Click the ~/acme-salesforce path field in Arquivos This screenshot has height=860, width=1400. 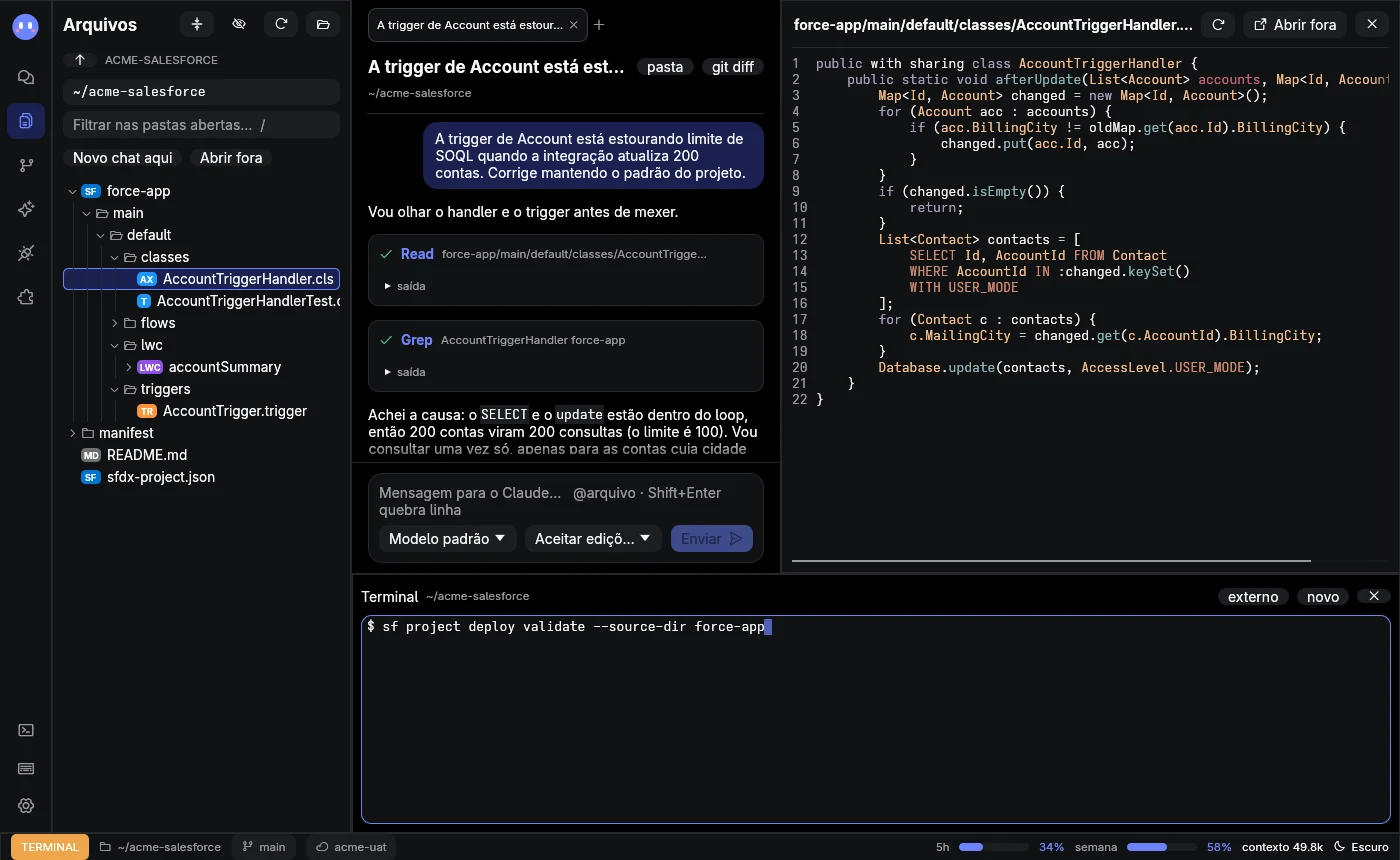[201, 91]
